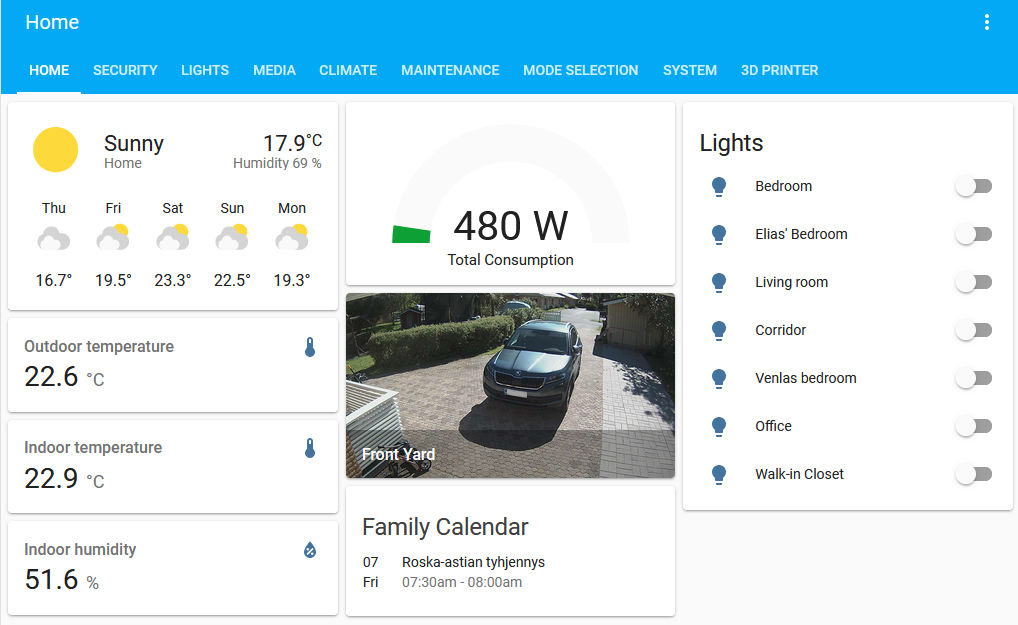Click the Bedroom light bulb icon
Viewport: 1018px width, 625px height.
[719, 186]
